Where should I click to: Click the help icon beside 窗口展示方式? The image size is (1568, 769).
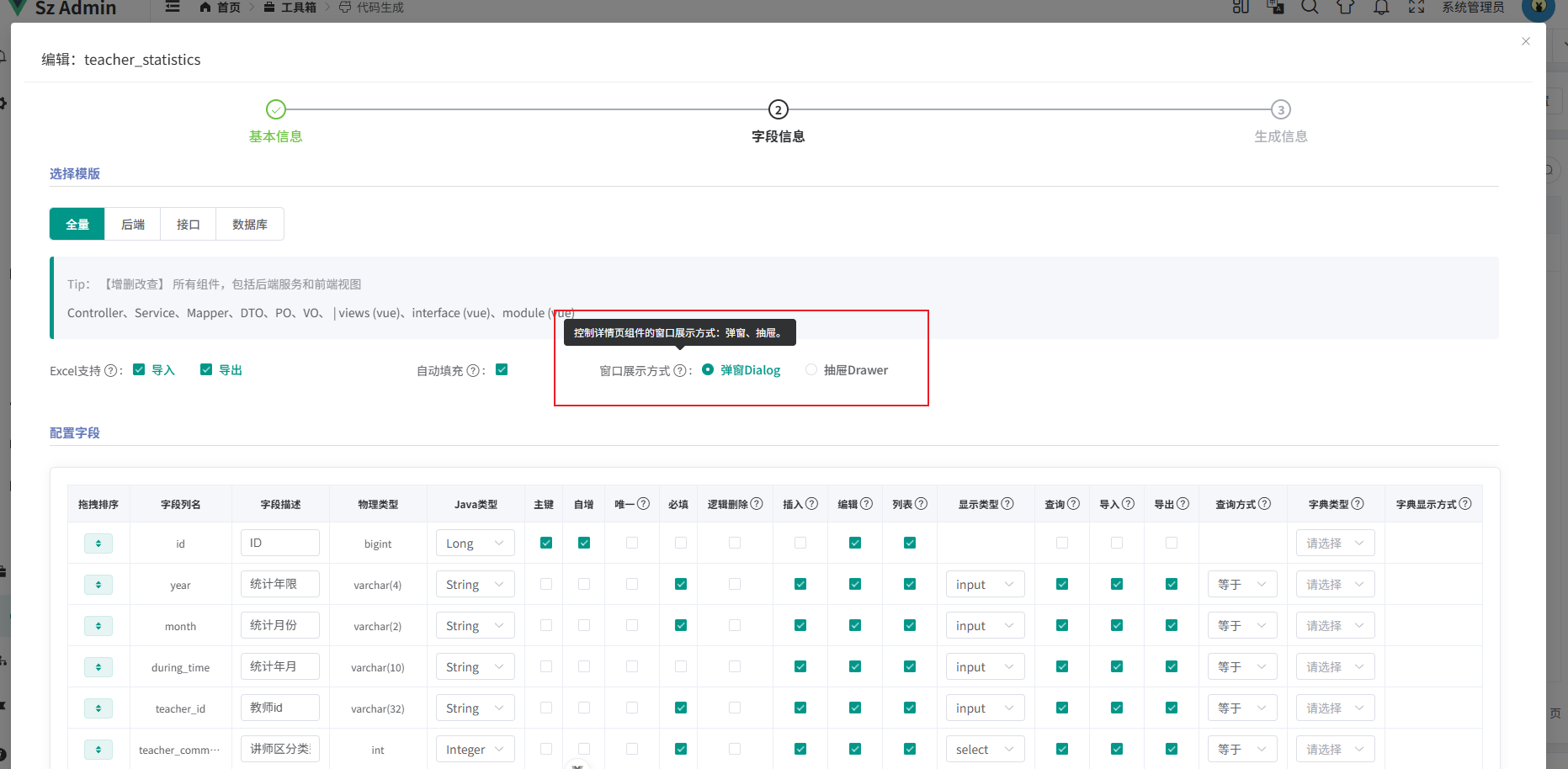click(680, 371)
